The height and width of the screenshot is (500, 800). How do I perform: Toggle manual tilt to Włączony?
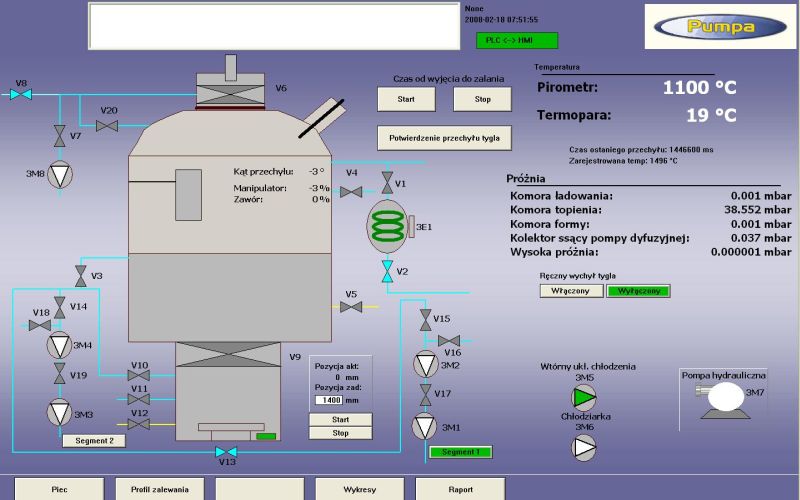coord(571,291)
